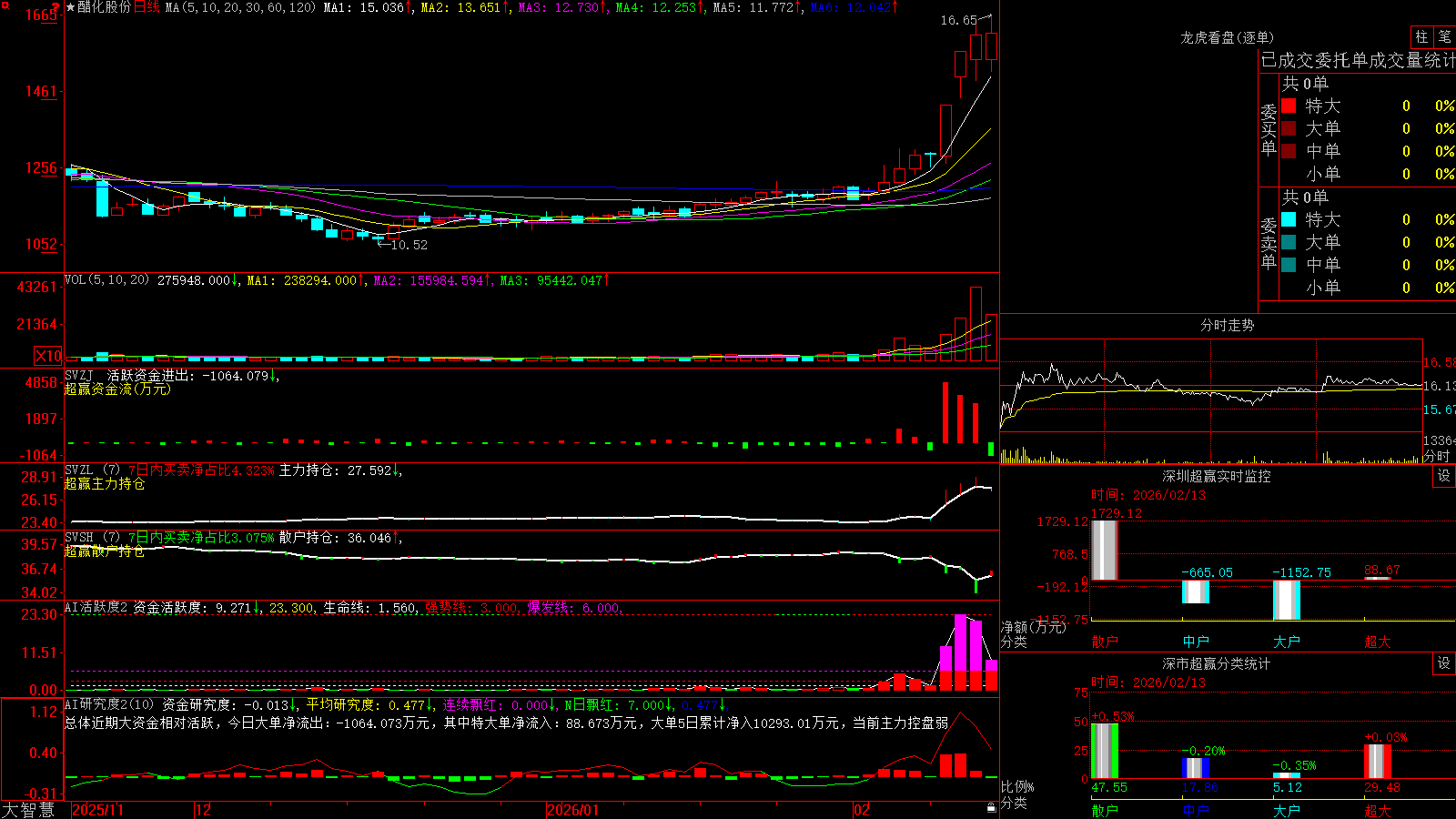Click the 小单 row under 委卖单
The height and width of the screenshot is (819, 1456).
tap(1369, 288)
